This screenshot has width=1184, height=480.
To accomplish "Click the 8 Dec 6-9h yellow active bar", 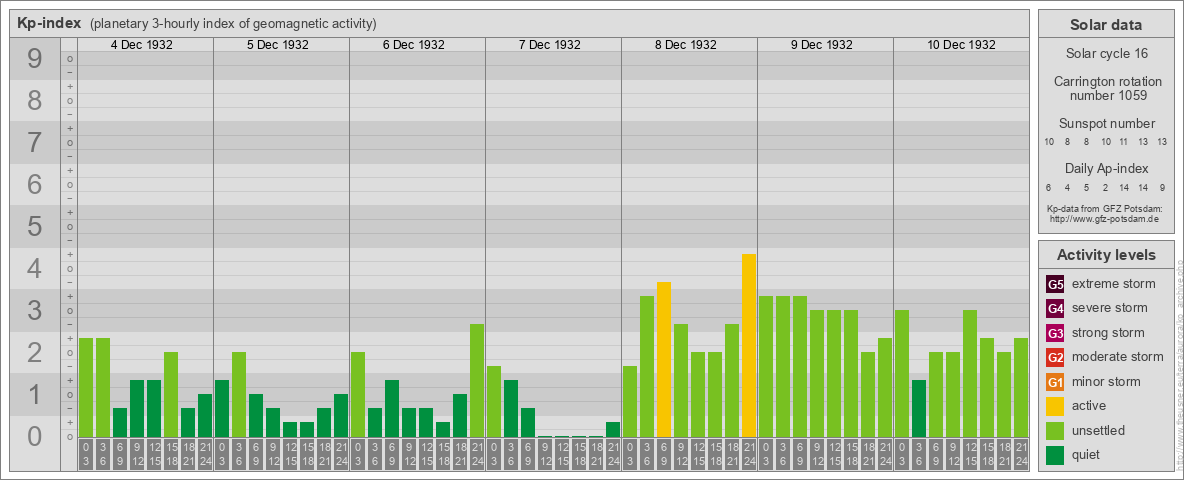I will click(664, 359).
